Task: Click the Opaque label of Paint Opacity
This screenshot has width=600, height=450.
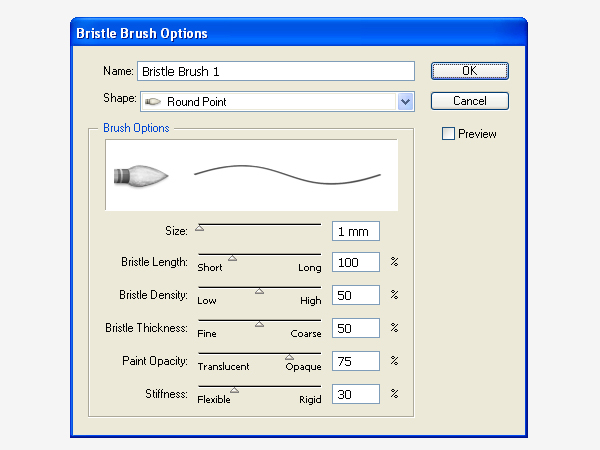Action: tap(303, 367)
